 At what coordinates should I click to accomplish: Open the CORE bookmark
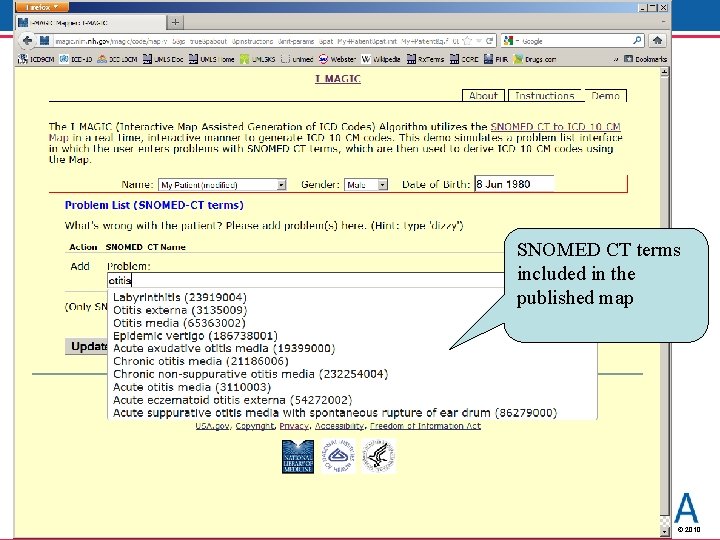click(464, 59)
